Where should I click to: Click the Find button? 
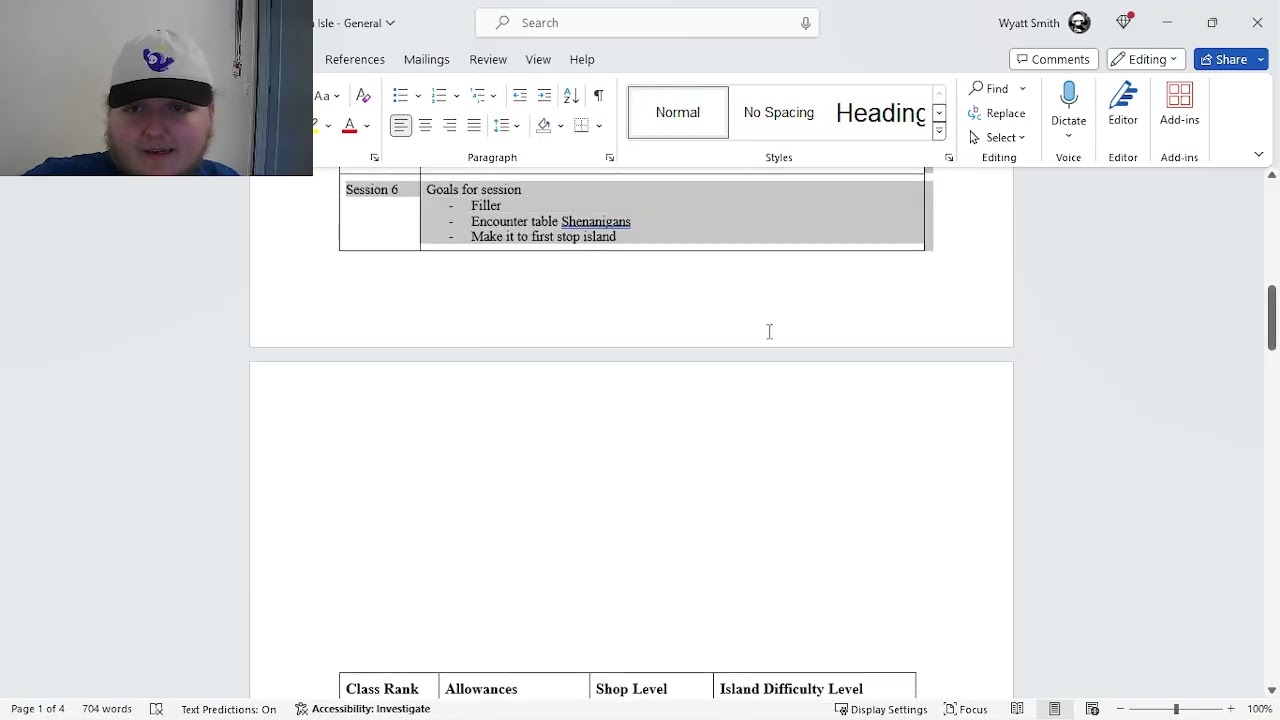click(x=989, y=89)
